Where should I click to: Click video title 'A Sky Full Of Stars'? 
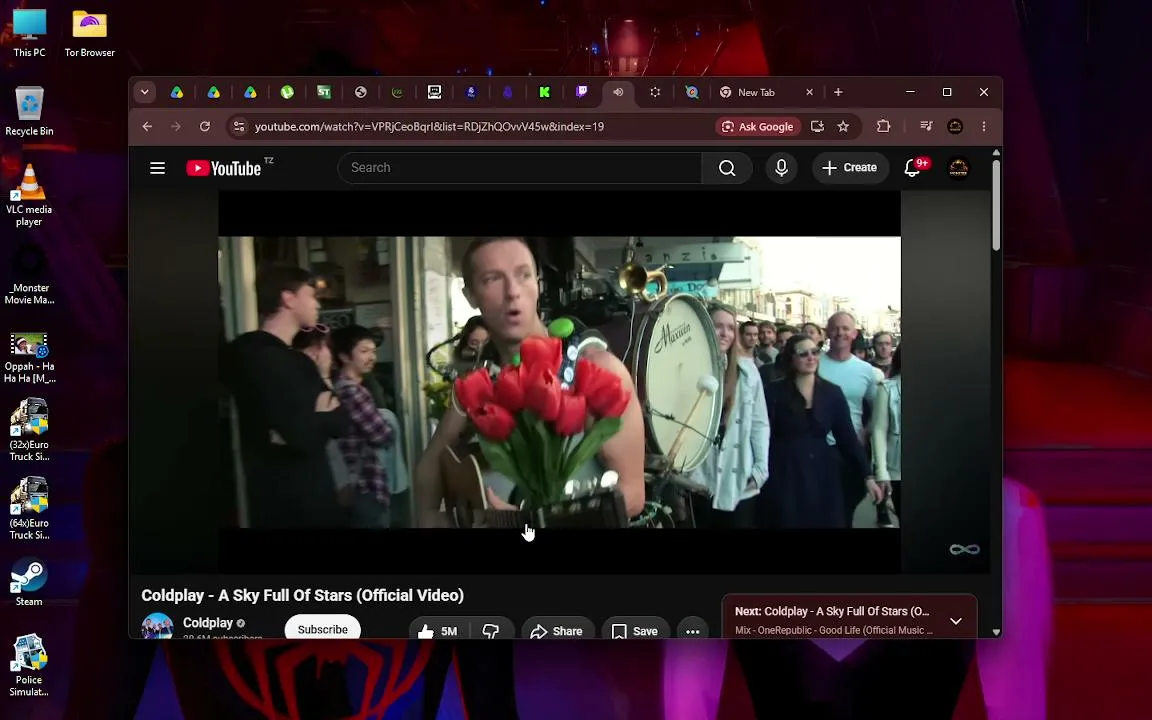(x=303, y=595)
